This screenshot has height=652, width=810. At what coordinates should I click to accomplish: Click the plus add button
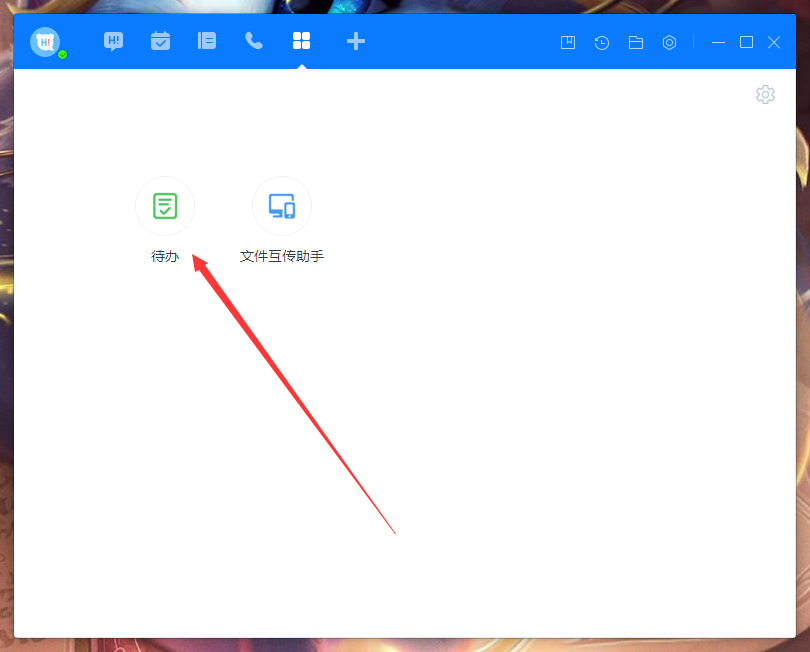355,41
